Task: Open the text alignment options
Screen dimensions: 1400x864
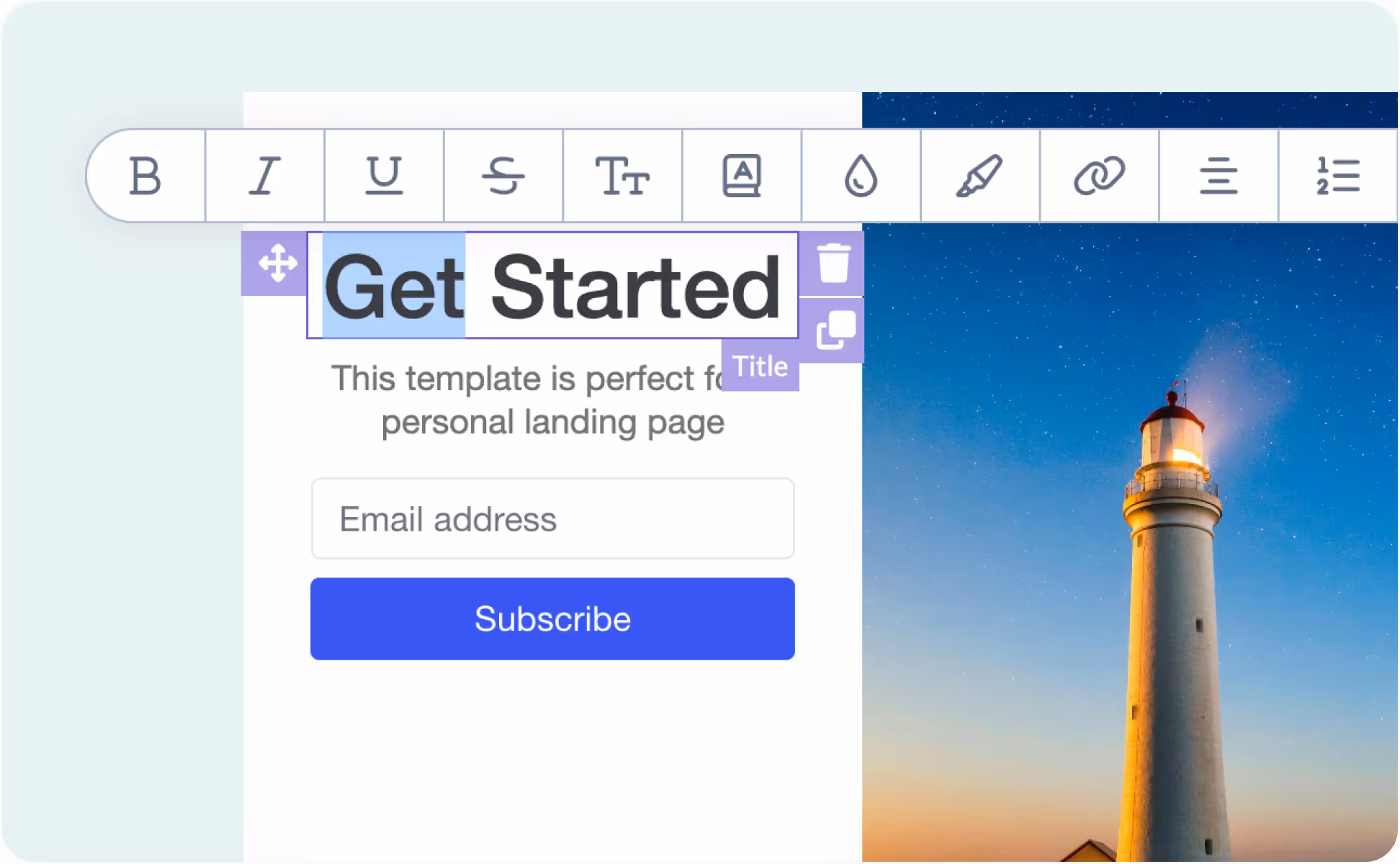Action: click(1219, 176)
